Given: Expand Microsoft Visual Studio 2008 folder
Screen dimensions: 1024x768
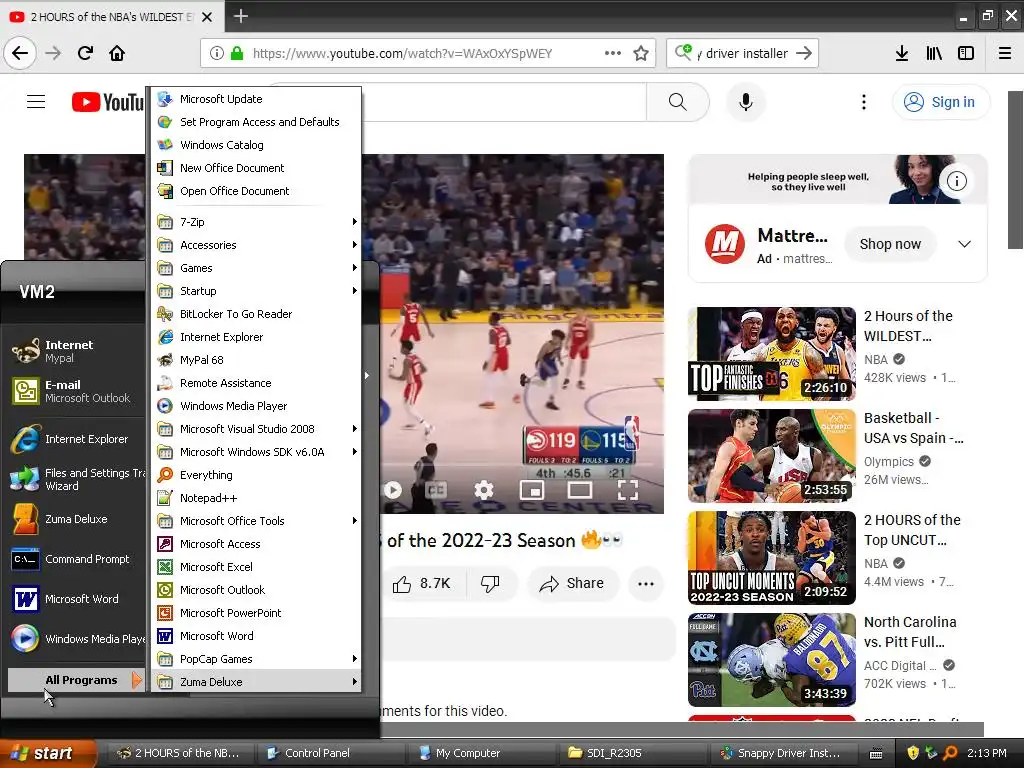Looking at the screenshot, I should coord(256,429).
